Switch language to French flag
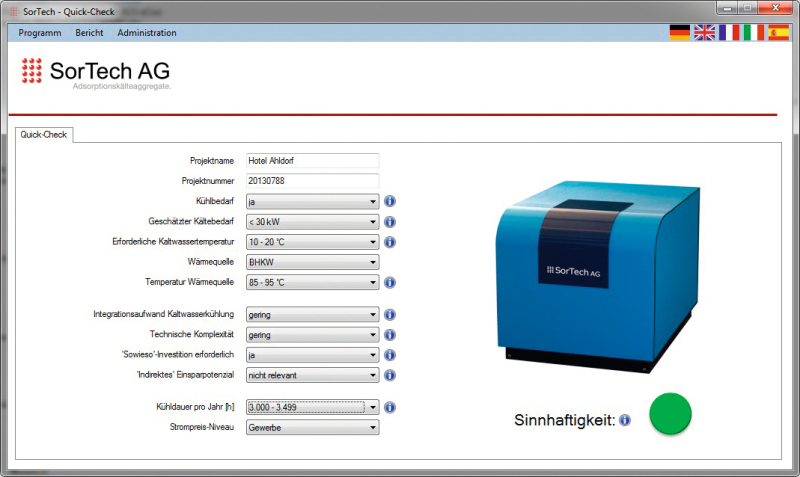800x477 pixels. 729,33
